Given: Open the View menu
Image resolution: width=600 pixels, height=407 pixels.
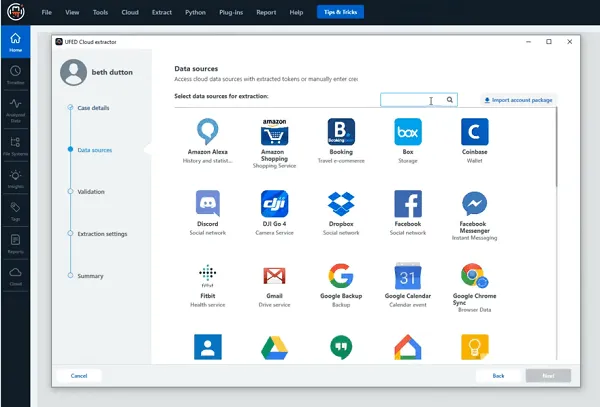Looking at the screenshot, I should tap(72, 12).
